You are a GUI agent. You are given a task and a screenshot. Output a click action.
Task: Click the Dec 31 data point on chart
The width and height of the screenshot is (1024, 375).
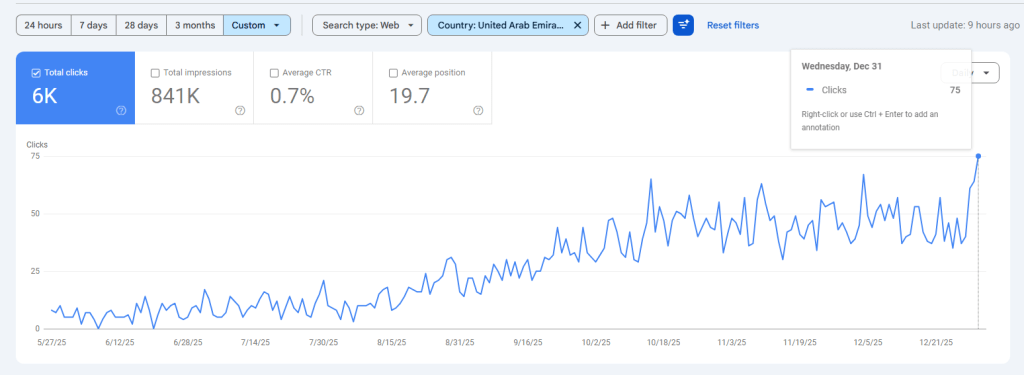pos(978,156)
